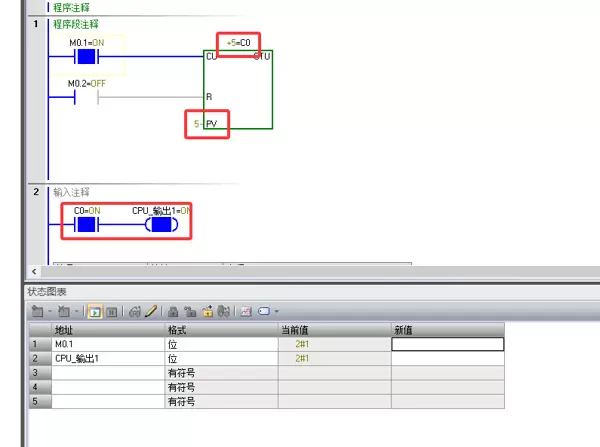Click the new value cell for M0.1
This screenshot has width=600, height=447.
coord(447,343)
